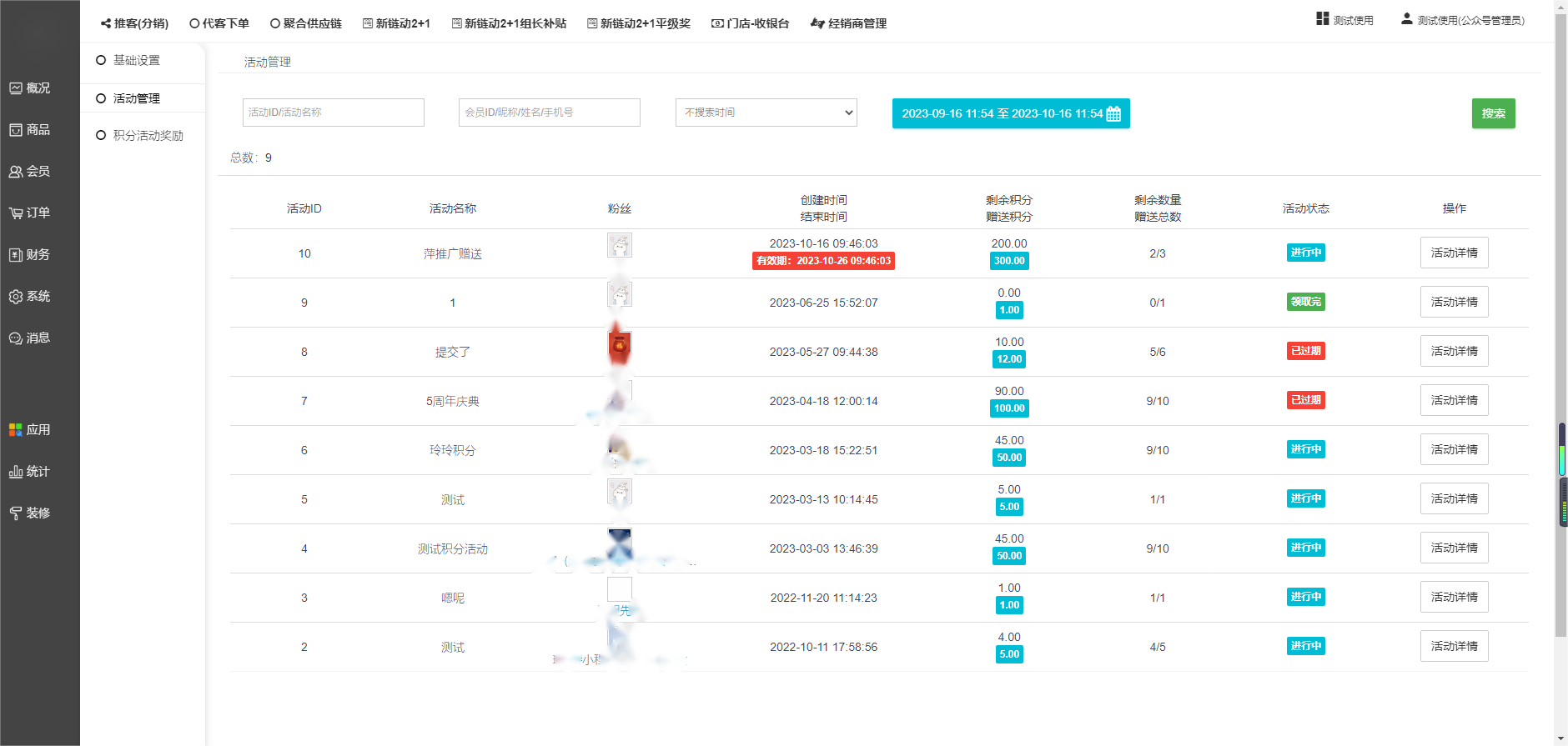Expand the 不搜索时间 dropdown
This screenshot has width=1568, height=746.
(x=766, y=113)
